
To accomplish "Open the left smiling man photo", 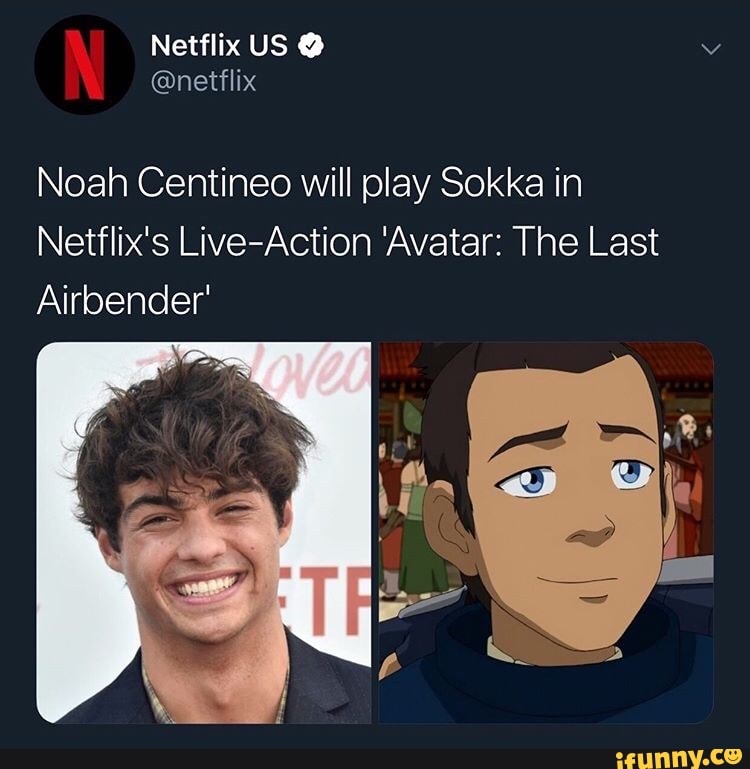I will [x=204, y=533].
